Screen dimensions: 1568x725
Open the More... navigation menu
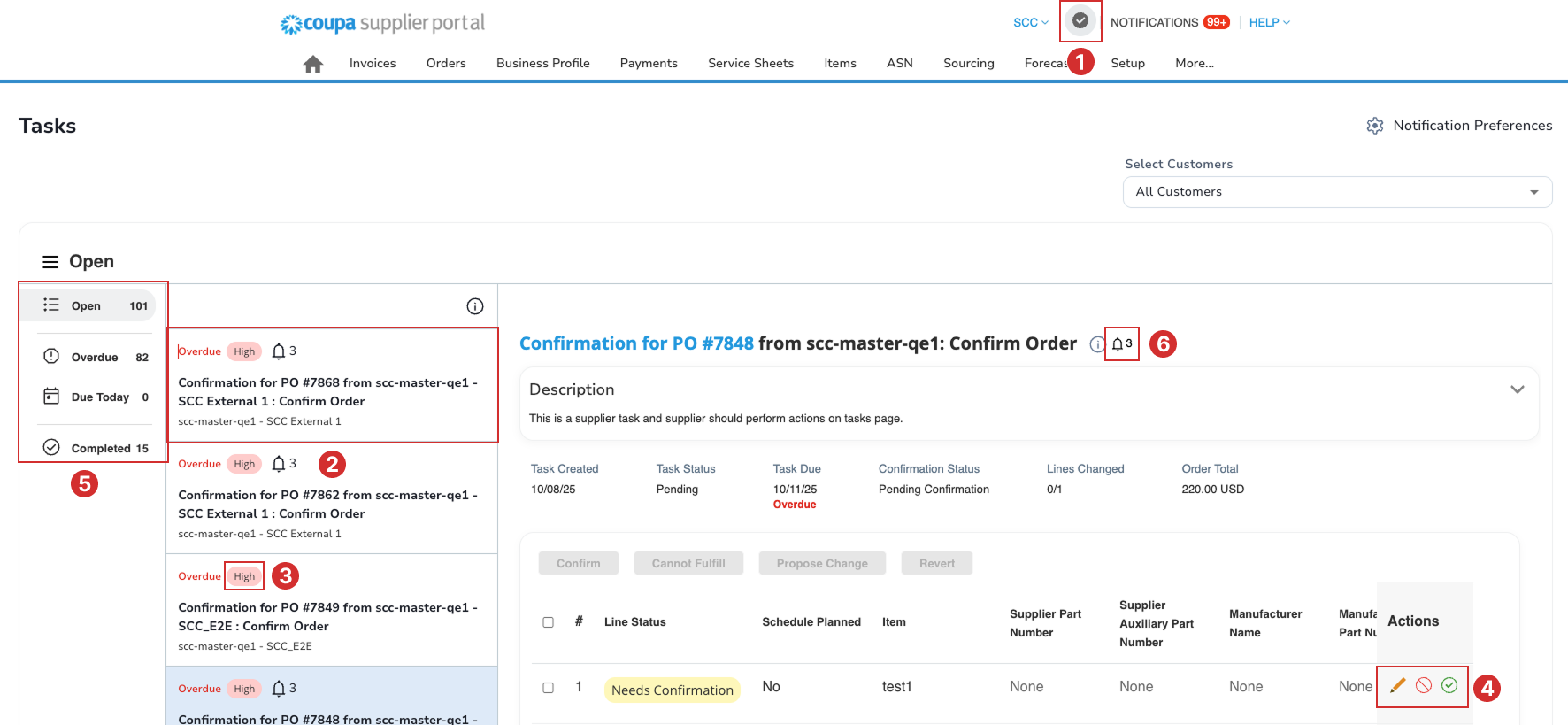(x=1195, y=64)
